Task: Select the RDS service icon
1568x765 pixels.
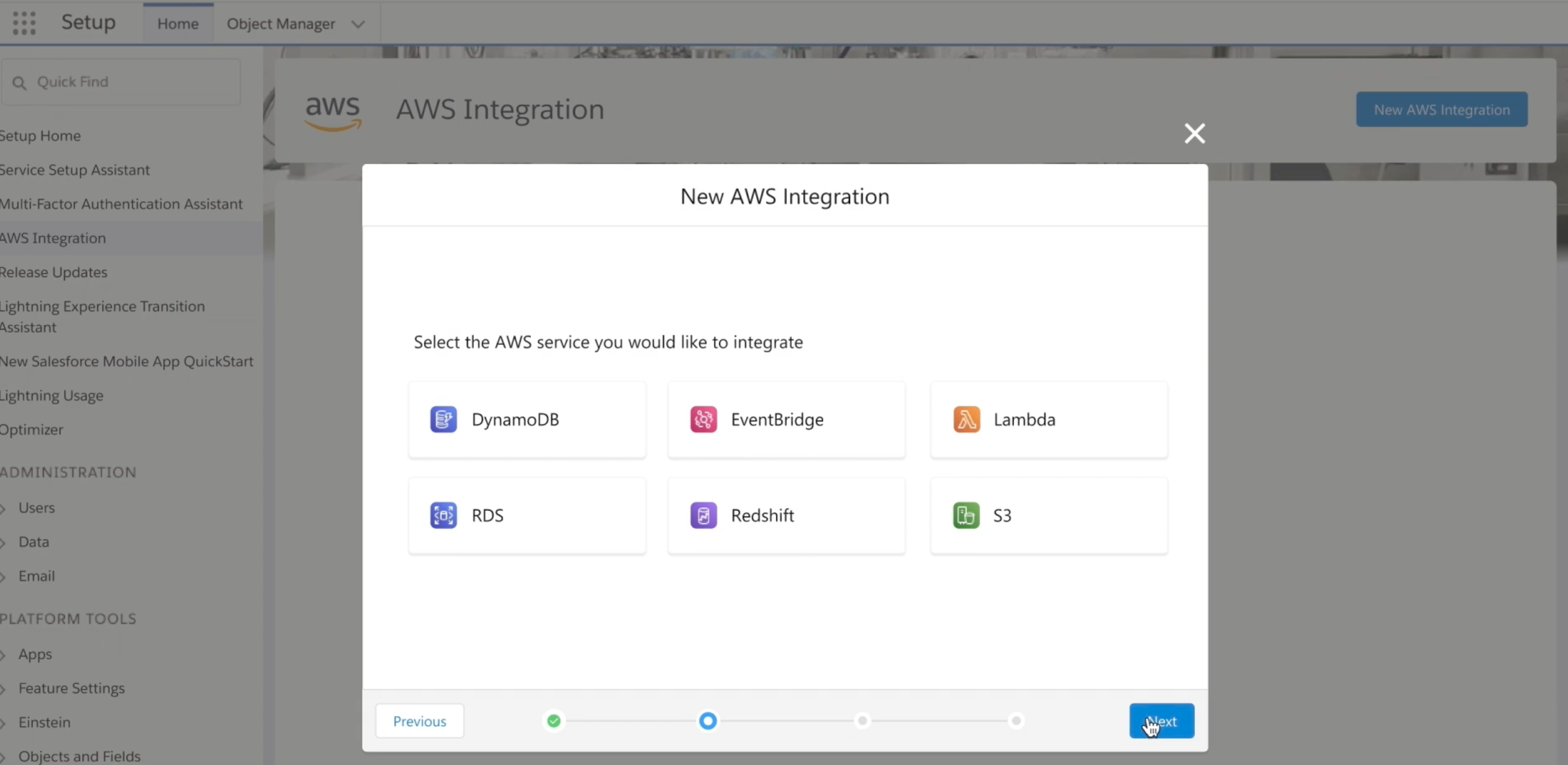Action: coord(443,514)
